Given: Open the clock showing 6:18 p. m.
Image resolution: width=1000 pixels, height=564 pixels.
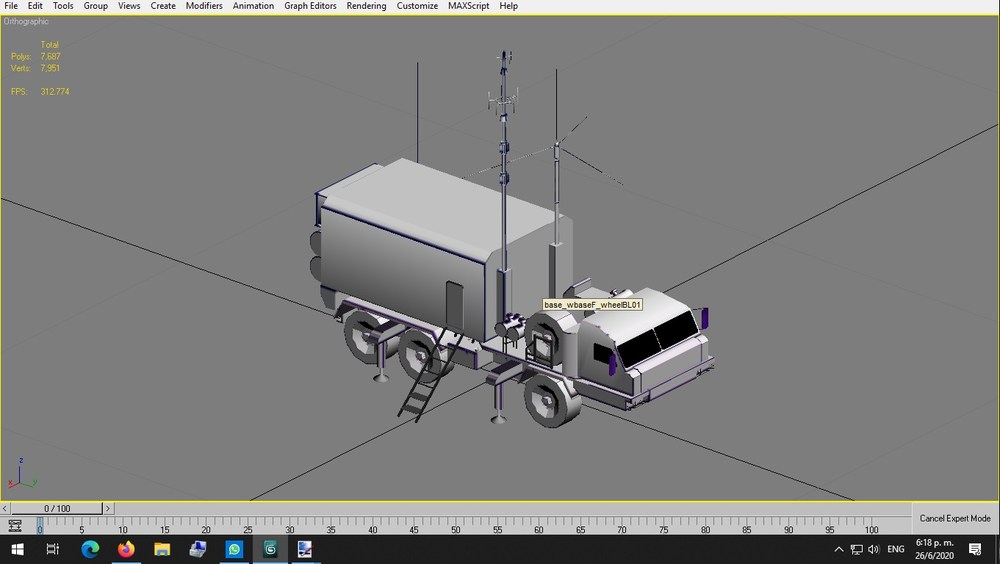Looking at the screenshot, I should 934,549.
